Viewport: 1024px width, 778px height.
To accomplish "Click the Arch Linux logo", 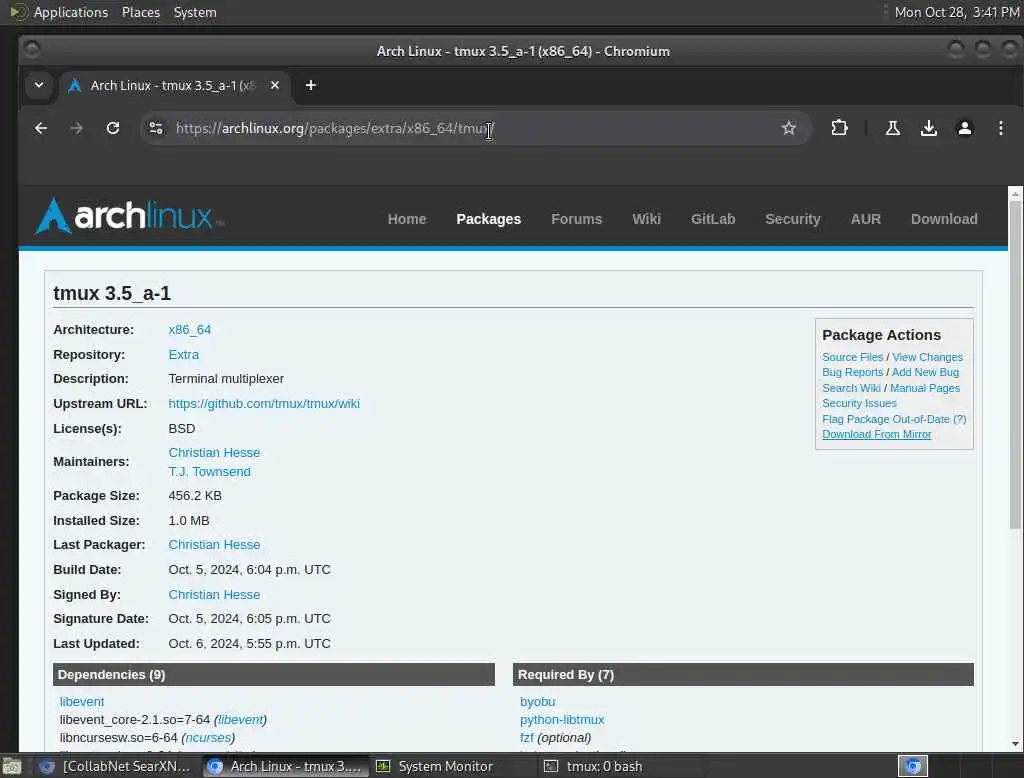I will point(129,216).
